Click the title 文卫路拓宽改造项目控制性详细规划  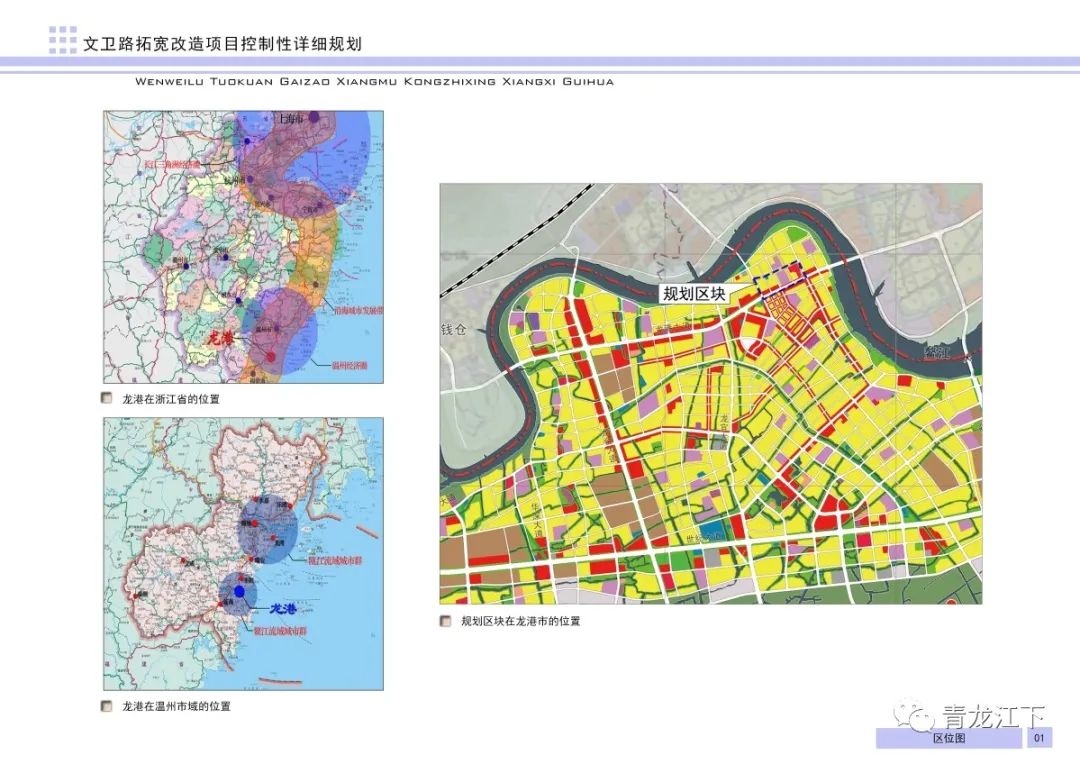click(222, 44)
